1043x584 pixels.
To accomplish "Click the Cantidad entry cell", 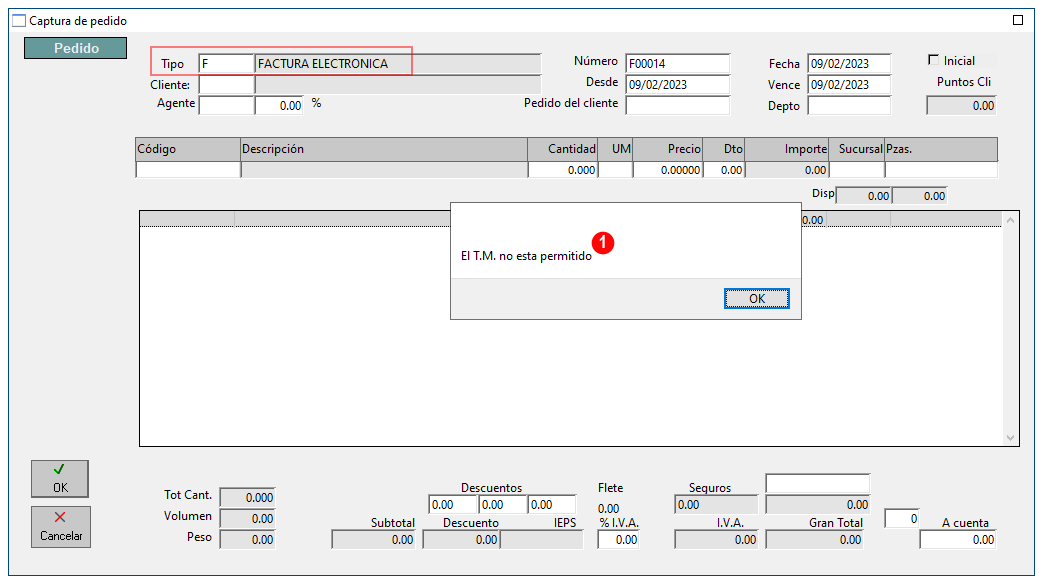I will (563, 170).
